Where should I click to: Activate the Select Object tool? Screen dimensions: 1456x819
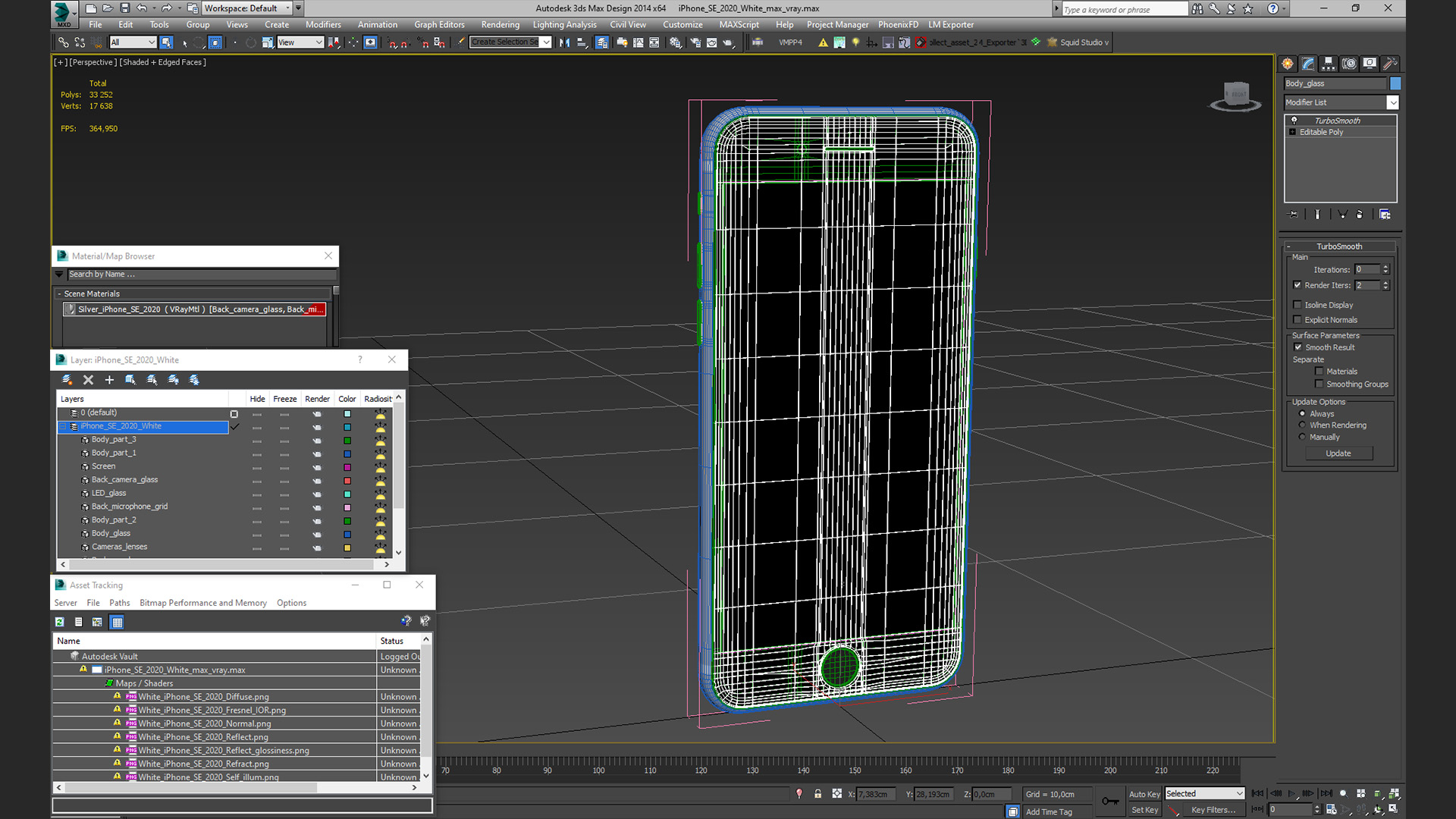pyautogui.click(x=167, y=42)
